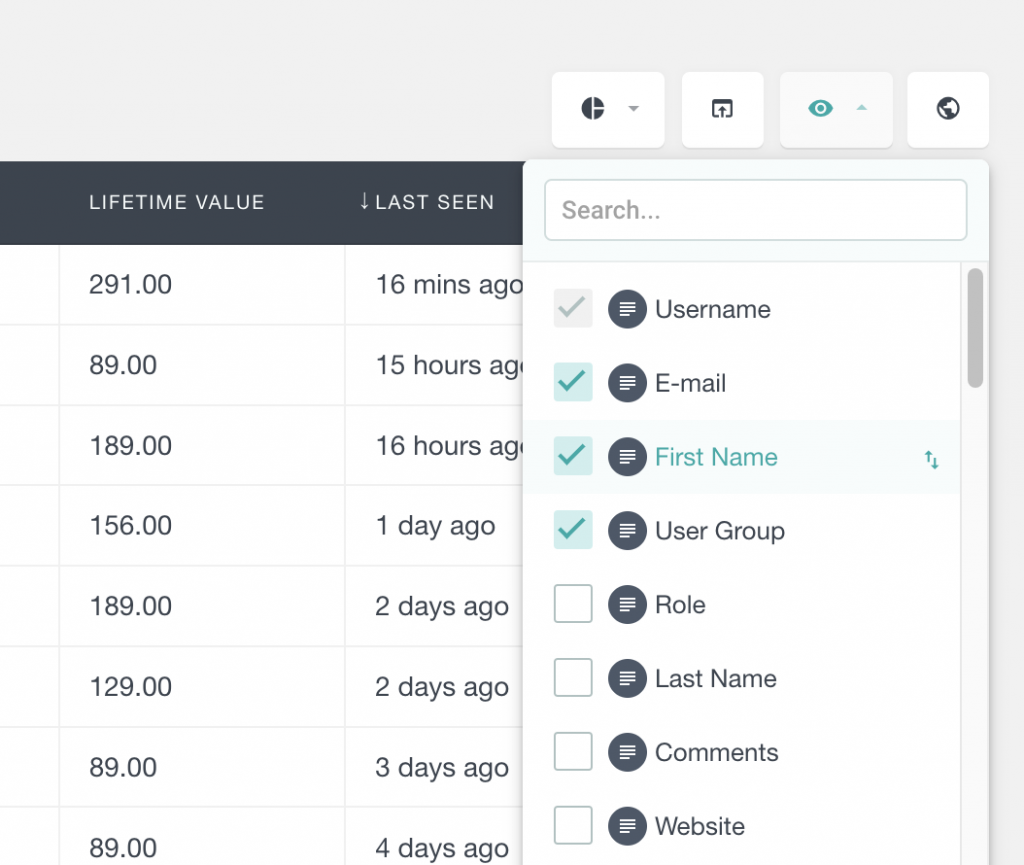The image size is (1024, 865).
Task: Click the Last Seen column header
Action: point(435,201)
